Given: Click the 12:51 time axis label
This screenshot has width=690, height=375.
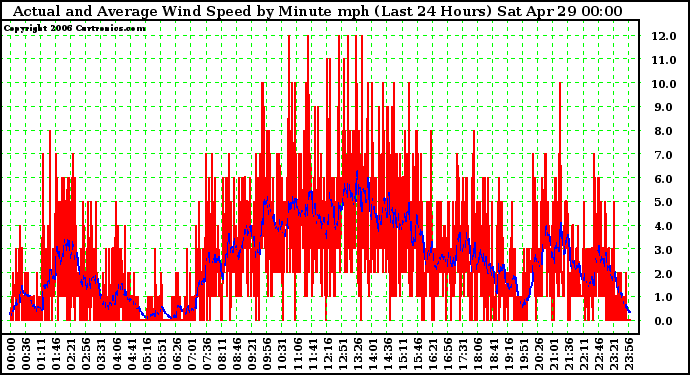Looking at the screenshot, I should (x=342, y=354).
